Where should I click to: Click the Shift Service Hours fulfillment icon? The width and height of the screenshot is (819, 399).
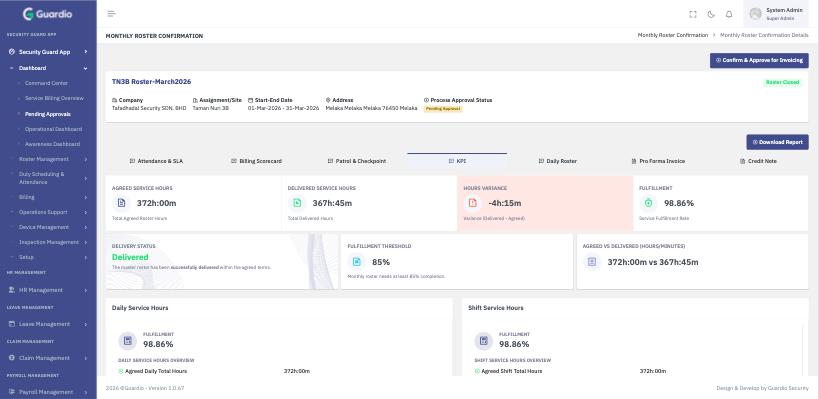484,341
